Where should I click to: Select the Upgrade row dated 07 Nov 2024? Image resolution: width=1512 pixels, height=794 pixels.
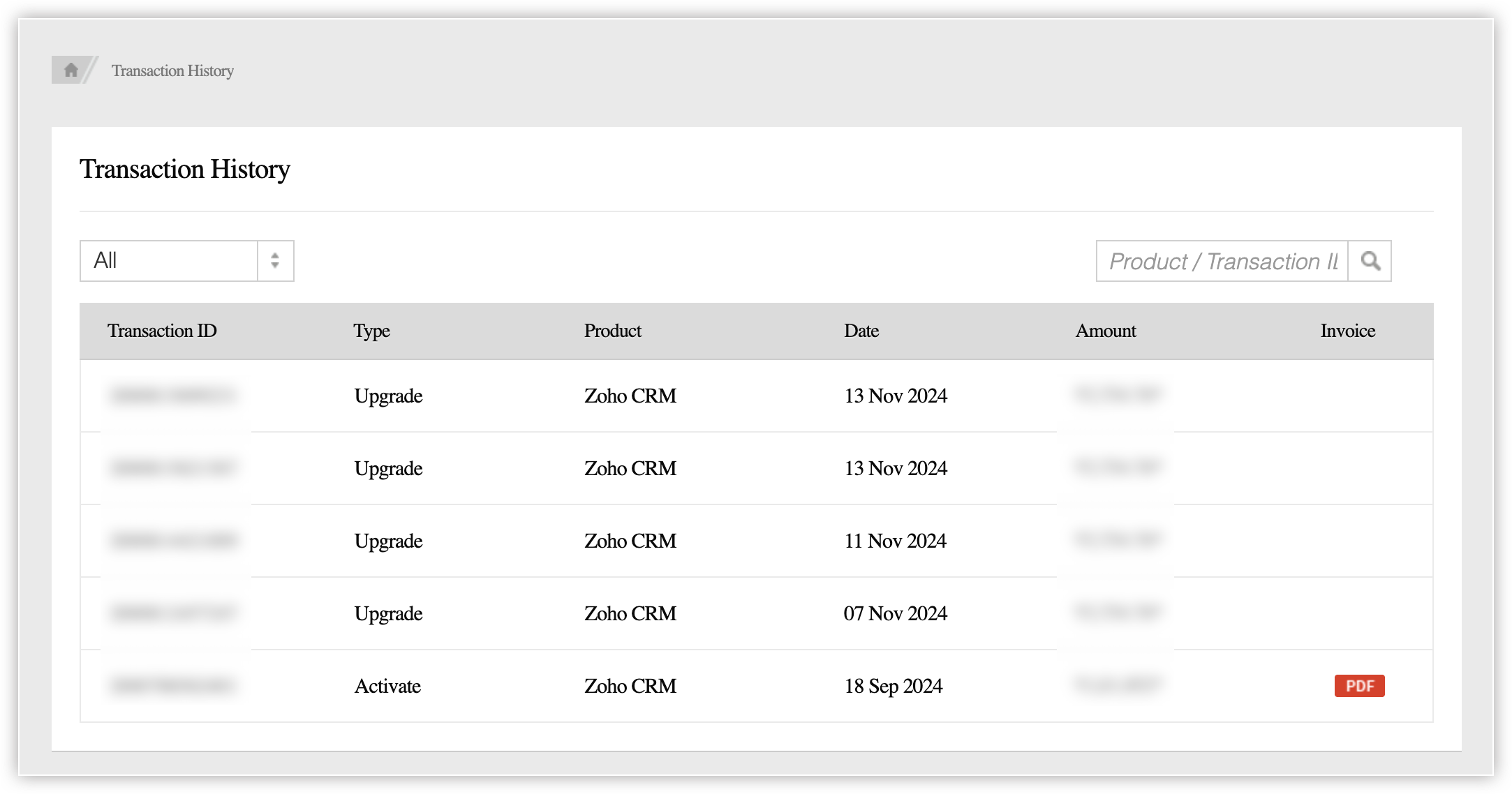point(388,613)
